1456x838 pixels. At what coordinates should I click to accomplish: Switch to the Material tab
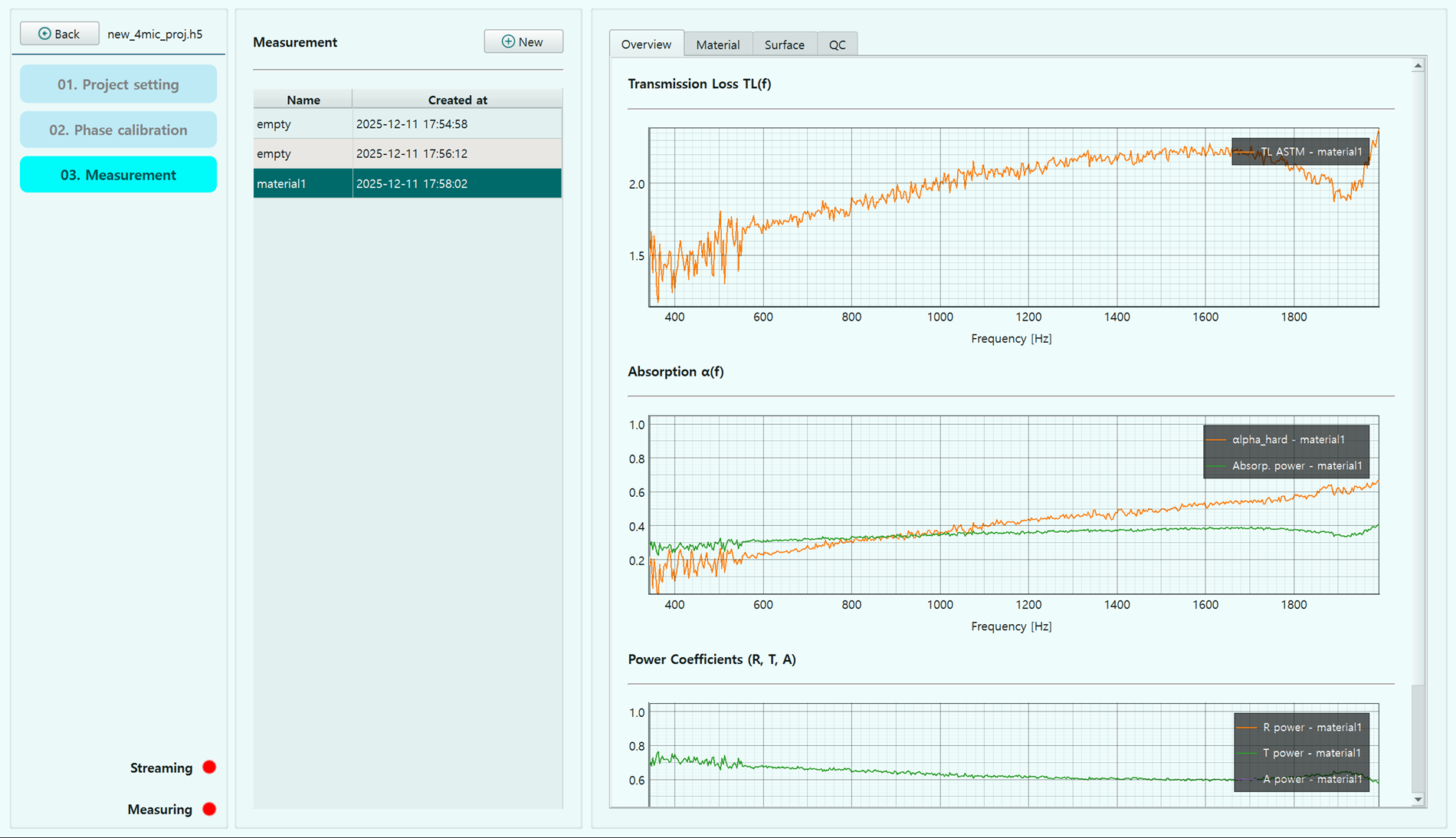click(x=718, y=44)
